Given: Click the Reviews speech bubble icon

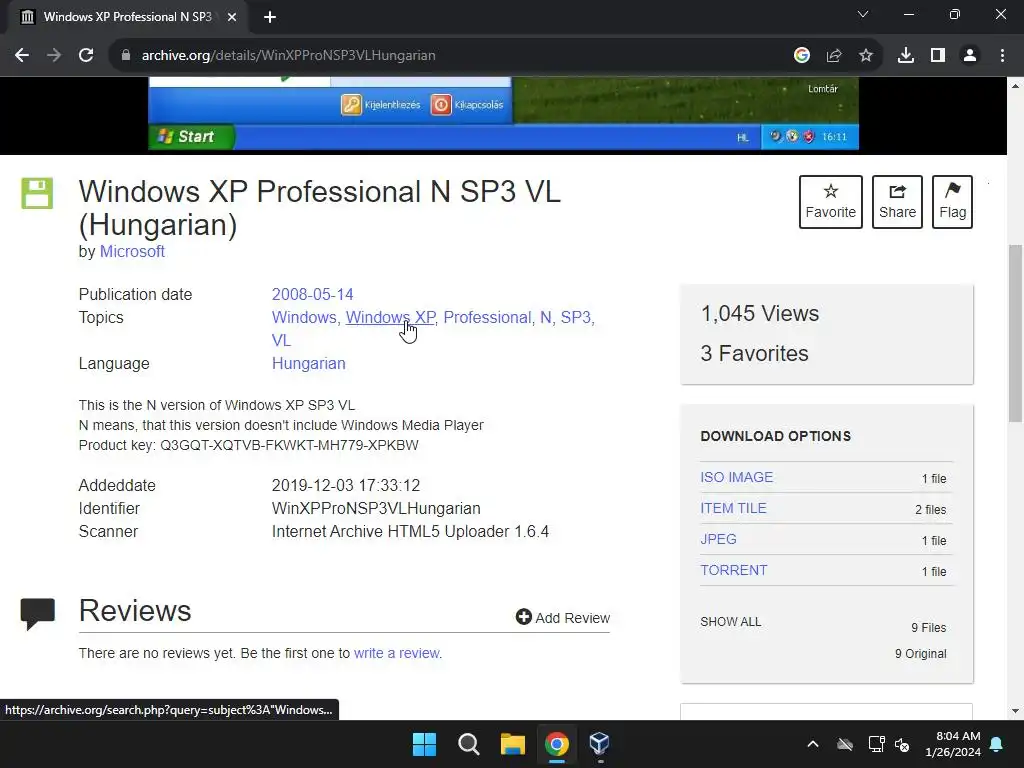Looking at the screenshot, I should pos(37,614).
